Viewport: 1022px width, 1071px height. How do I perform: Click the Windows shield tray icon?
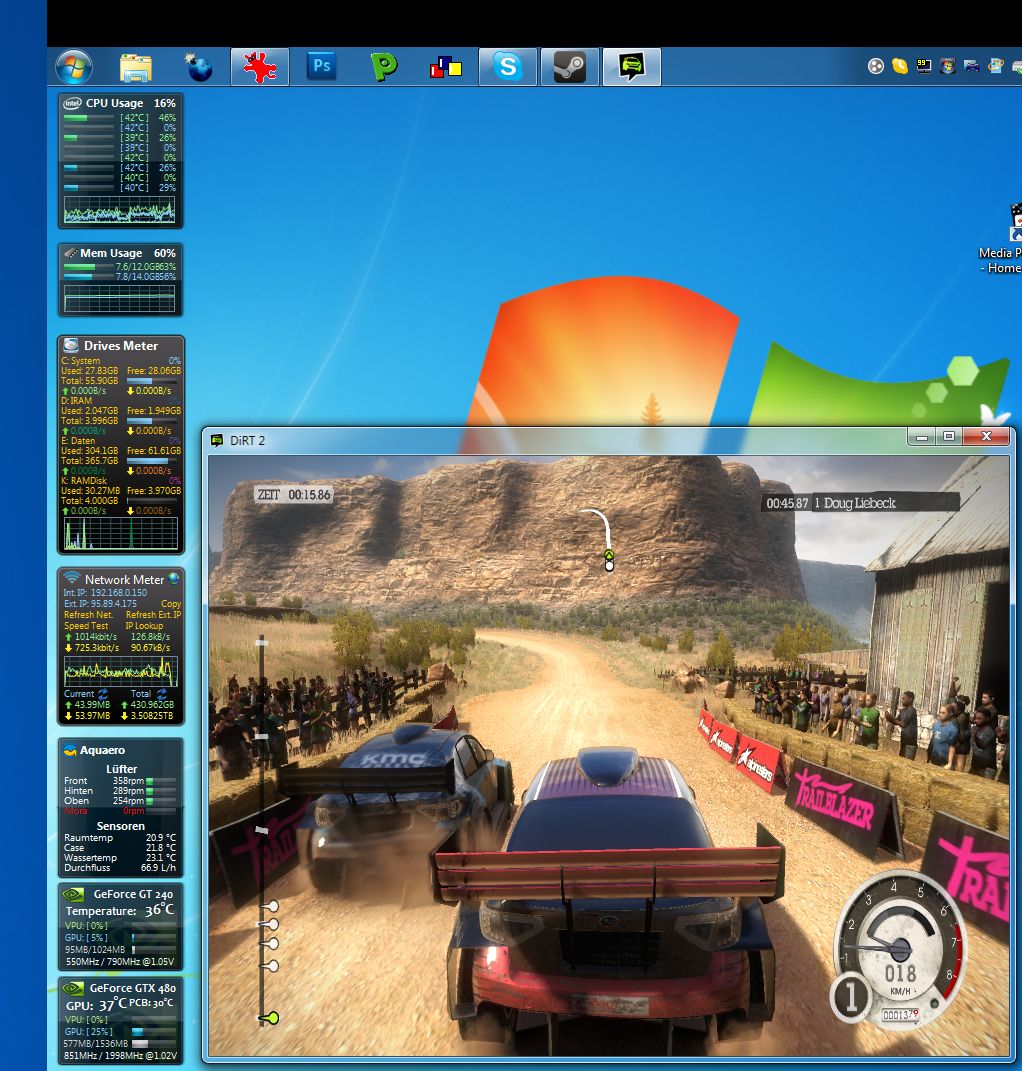pos(948,66)
